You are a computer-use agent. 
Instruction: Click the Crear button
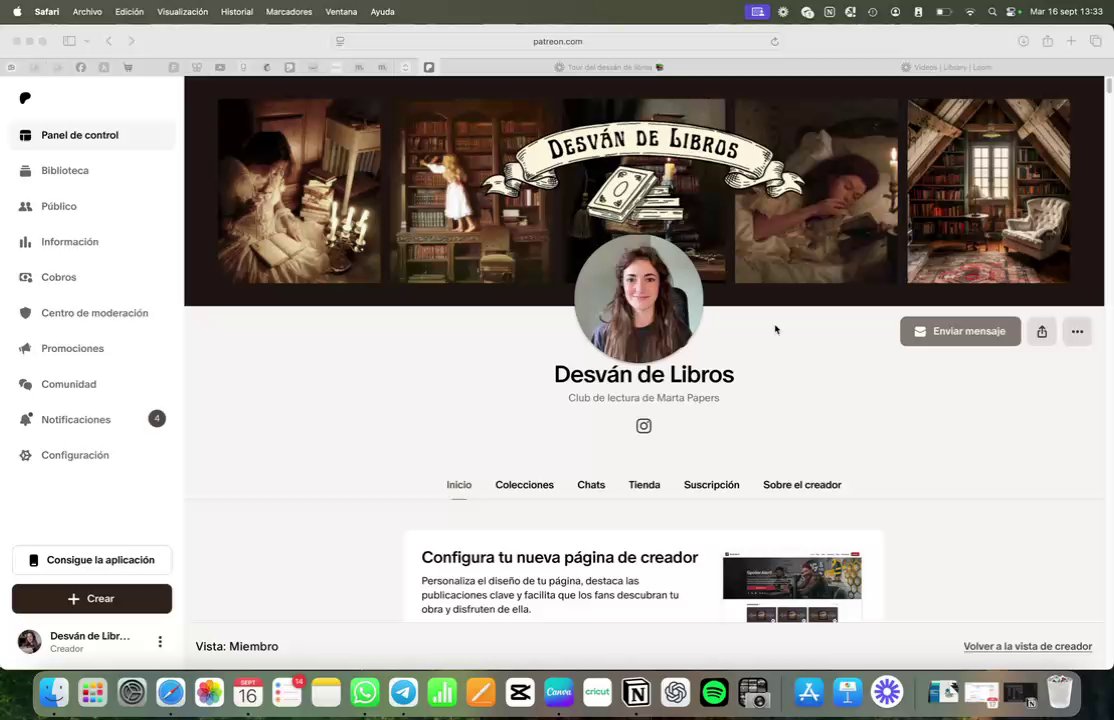pos(92,598)
